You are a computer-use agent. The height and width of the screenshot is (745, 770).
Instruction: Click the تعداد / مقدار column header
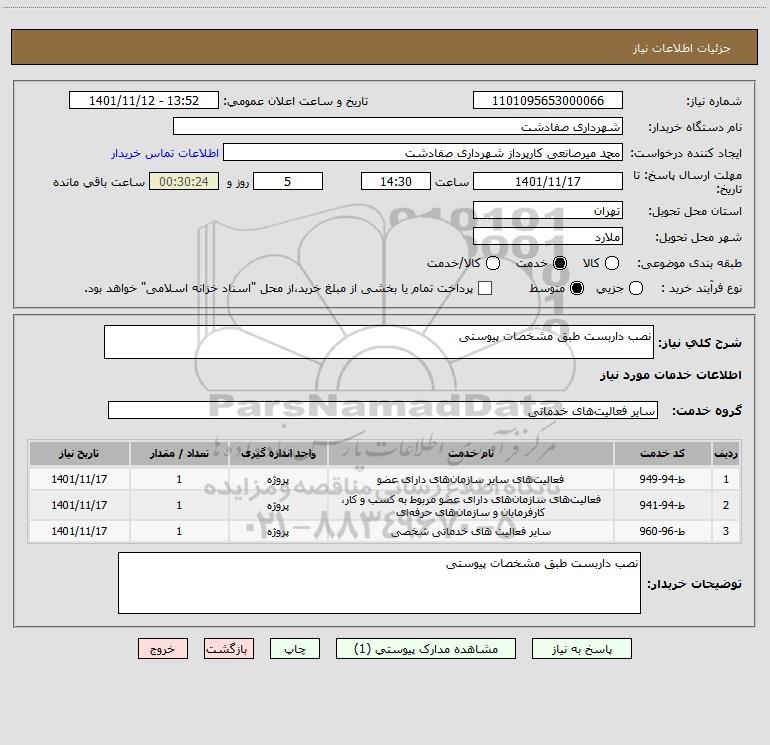point(179,453)
